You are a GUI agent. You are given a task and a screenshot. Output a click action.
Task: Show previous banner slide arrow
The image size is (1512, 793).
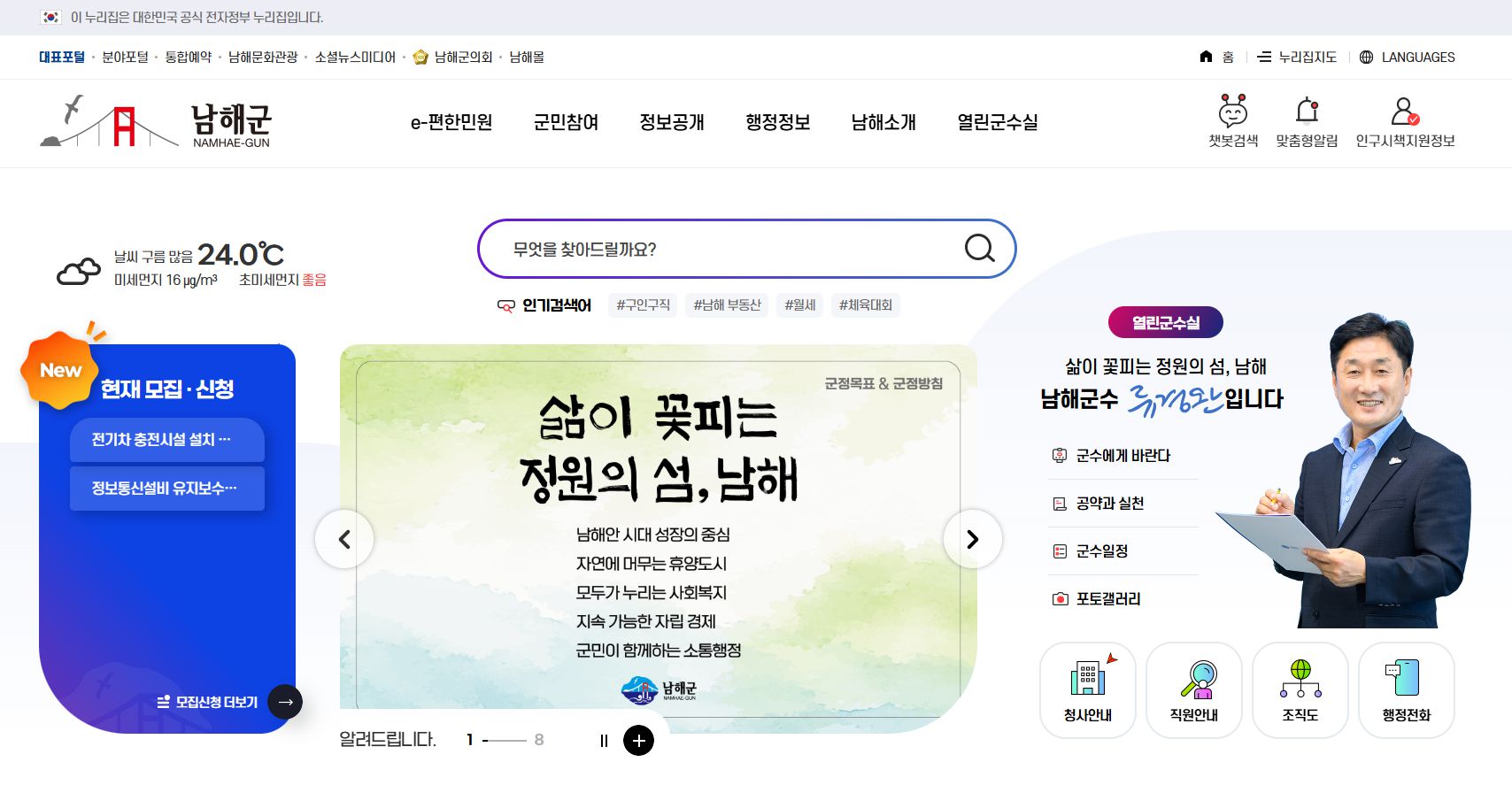click(344, 539)
